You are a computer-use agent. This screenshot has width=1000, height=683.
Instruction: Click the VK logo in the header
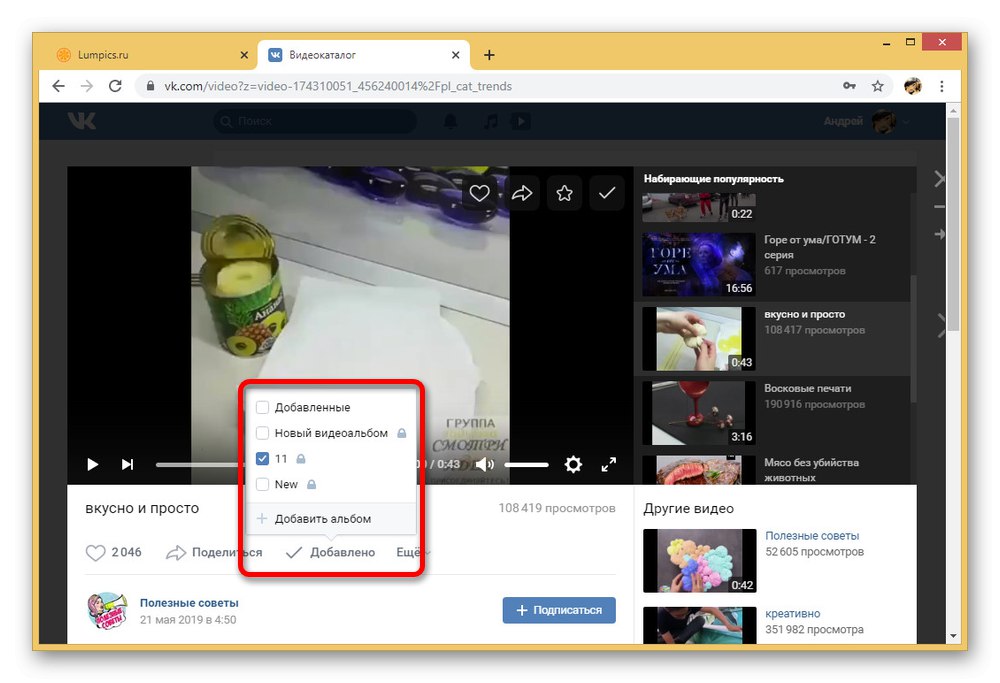[x=82, y=121]
